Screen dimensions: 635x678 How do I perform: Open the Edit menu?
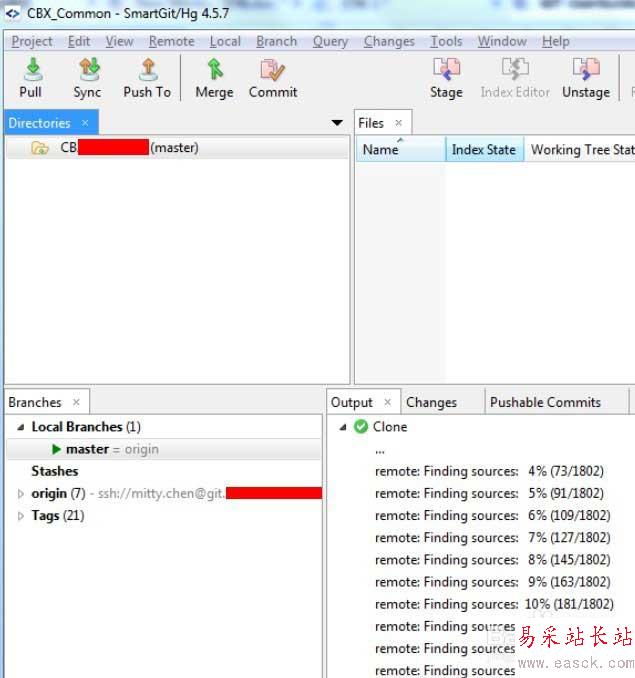tap(79, 42)
